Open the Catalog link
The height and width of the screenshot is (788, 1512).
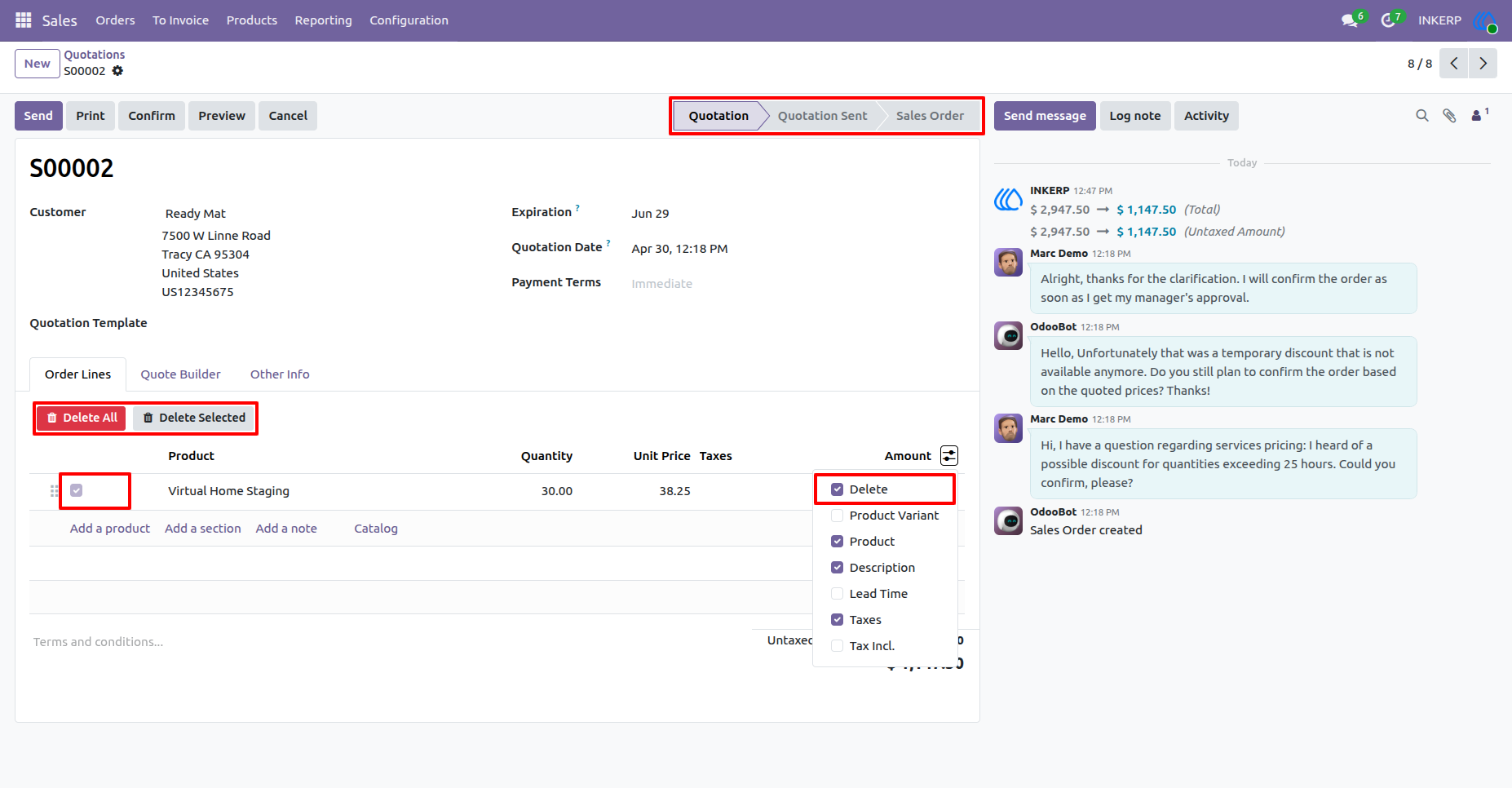376,529
